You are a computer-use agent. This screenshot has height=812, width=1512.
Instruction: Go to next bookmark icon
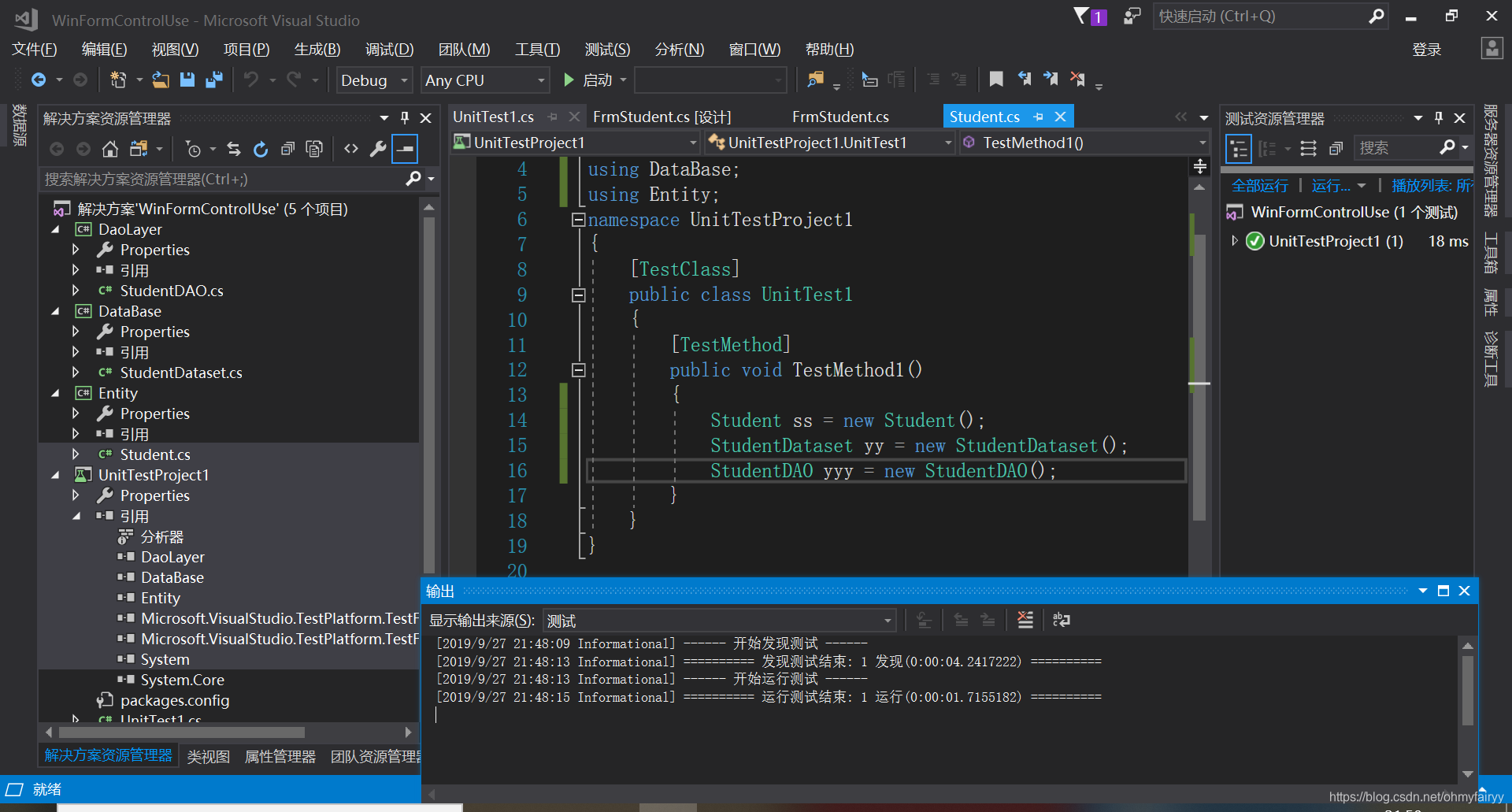pos(1051,79)
